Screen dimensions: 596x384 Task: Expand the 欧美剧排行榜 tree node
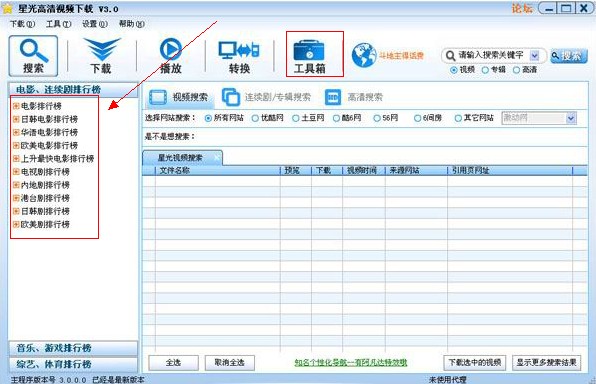16,224
